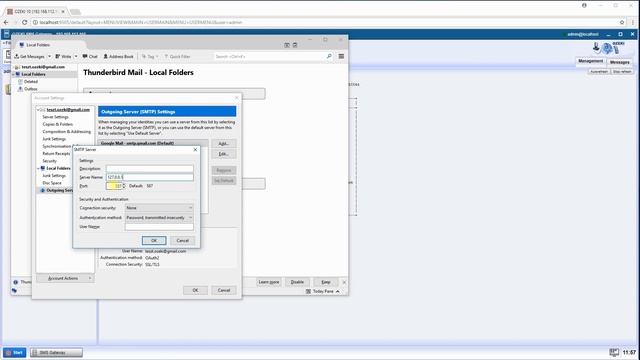Click in the Server Name field

[150, 177]
